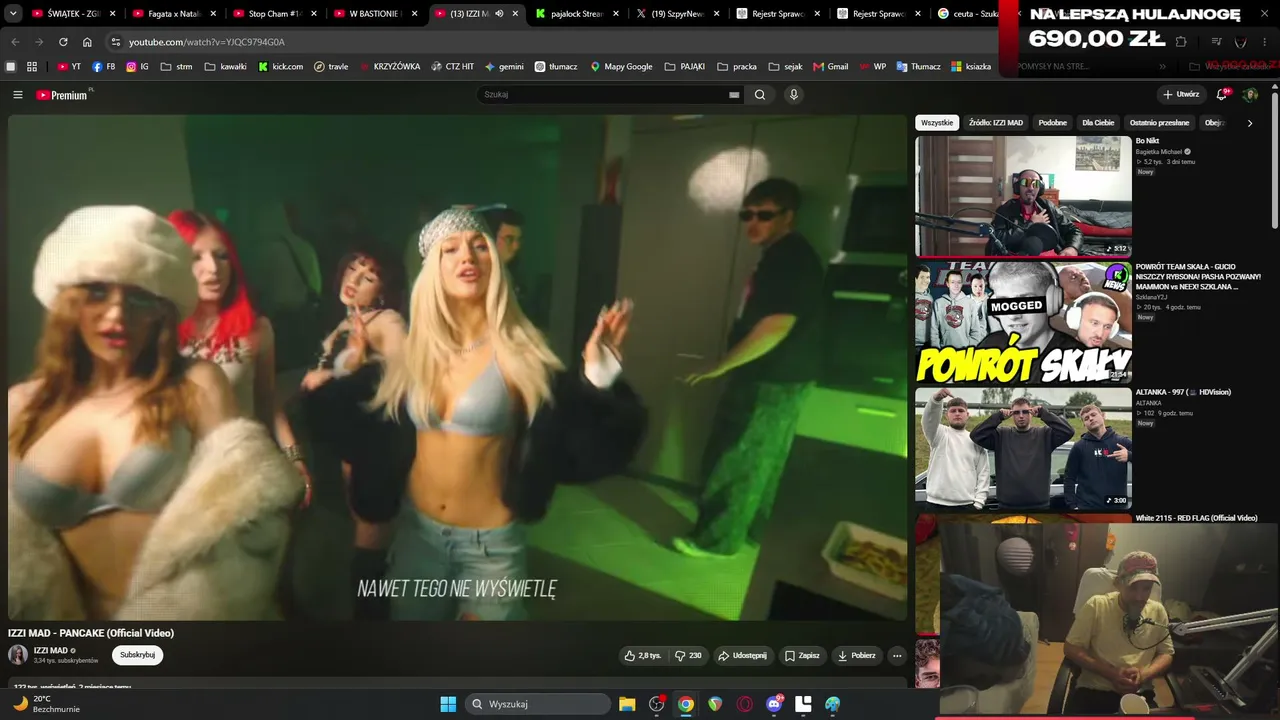The width and height of the screenshot is (1280, 720).
Task: Switch to Google Chrome on the taskbar
Action: pyautogui.click(x=686, y=704)
